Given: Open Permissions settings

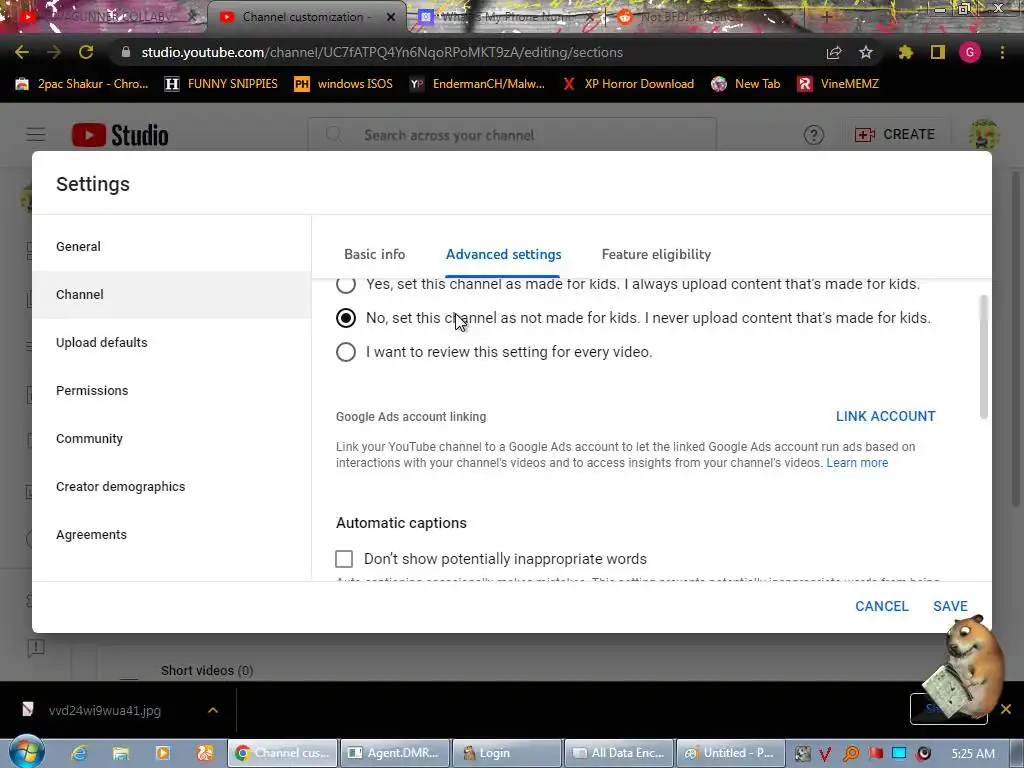Looking at the screenshot, I should (x=172, y=391).
